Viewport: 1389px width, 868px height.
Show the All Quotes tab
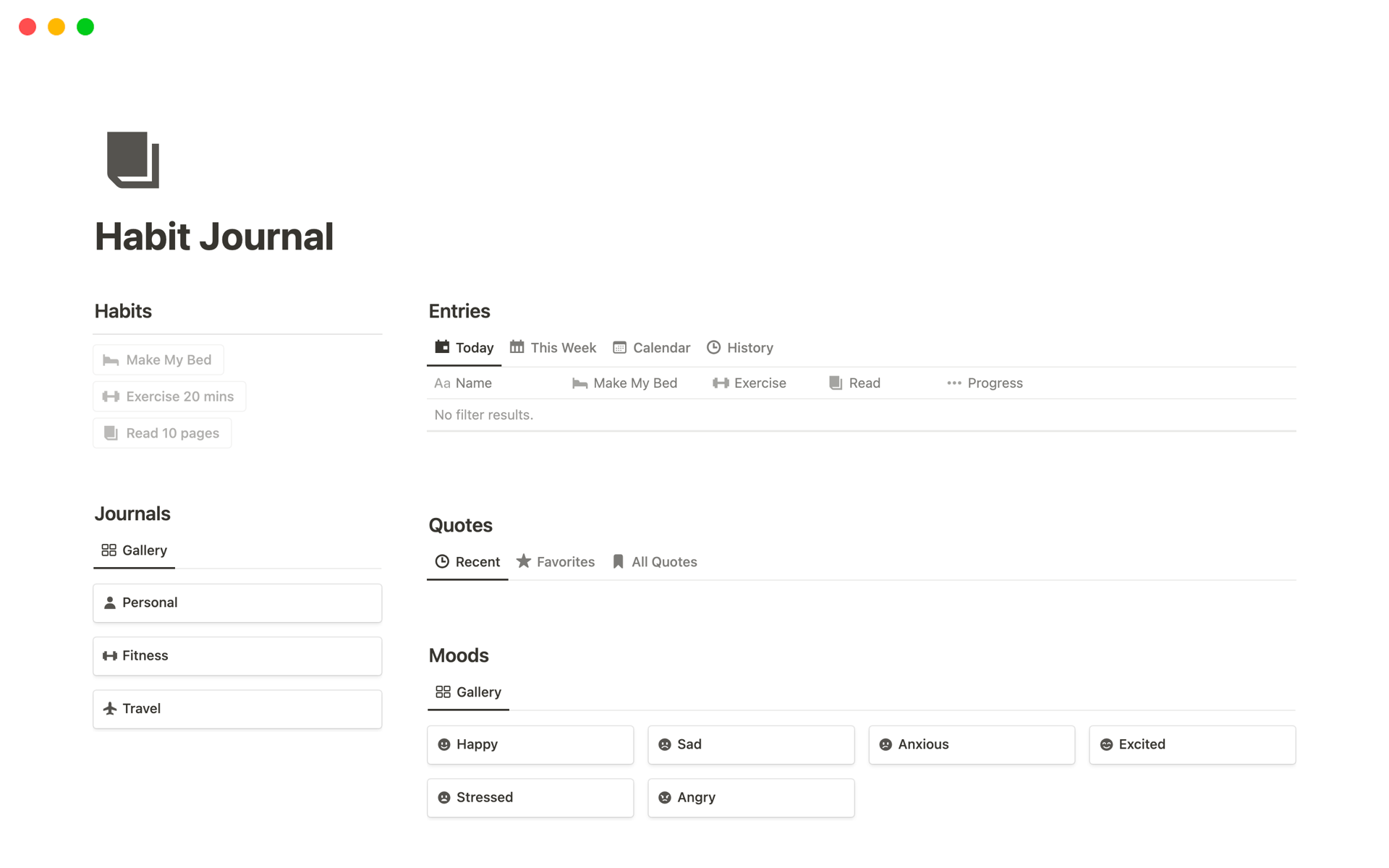[655, 562]
